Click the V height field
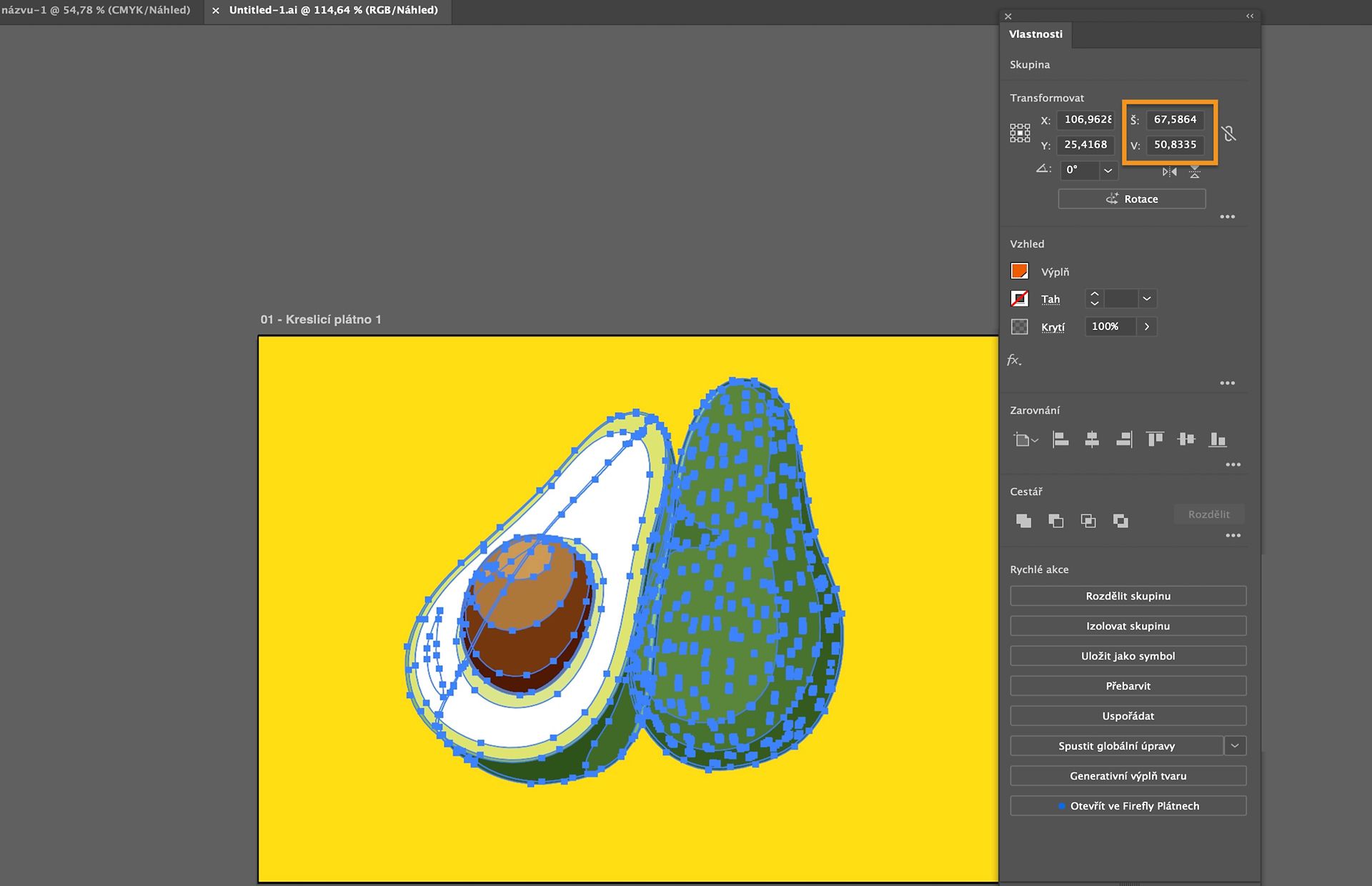Image resolution: width=1372 pixels, height=886 pixels. point(1175,145)
